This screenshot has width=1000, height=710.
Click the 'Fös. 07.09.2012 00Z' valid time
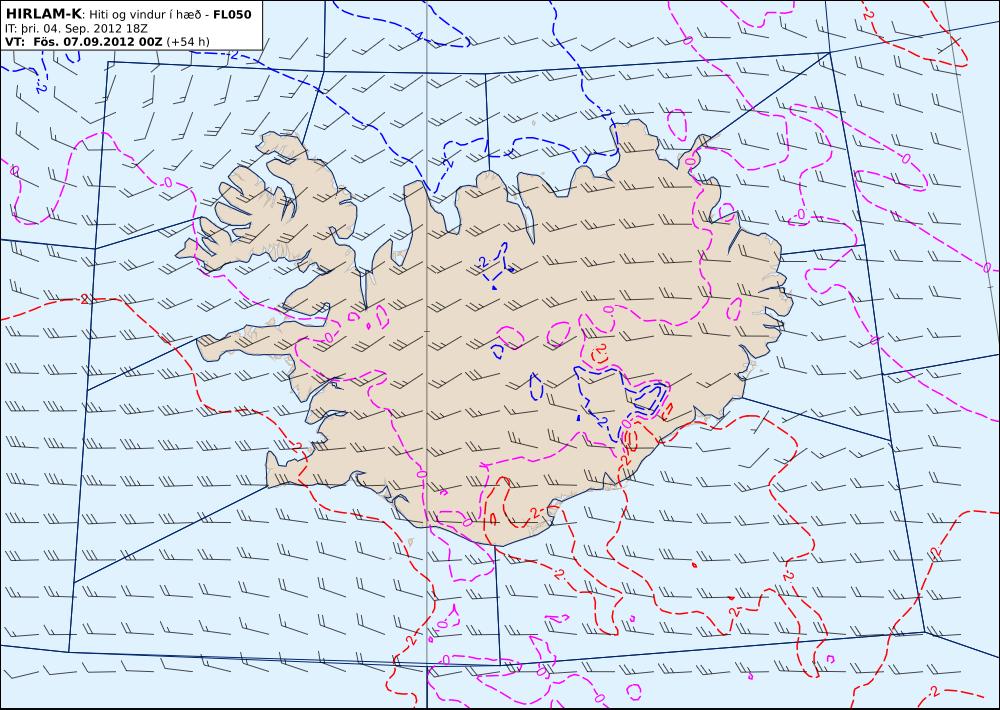pos(98,42)
